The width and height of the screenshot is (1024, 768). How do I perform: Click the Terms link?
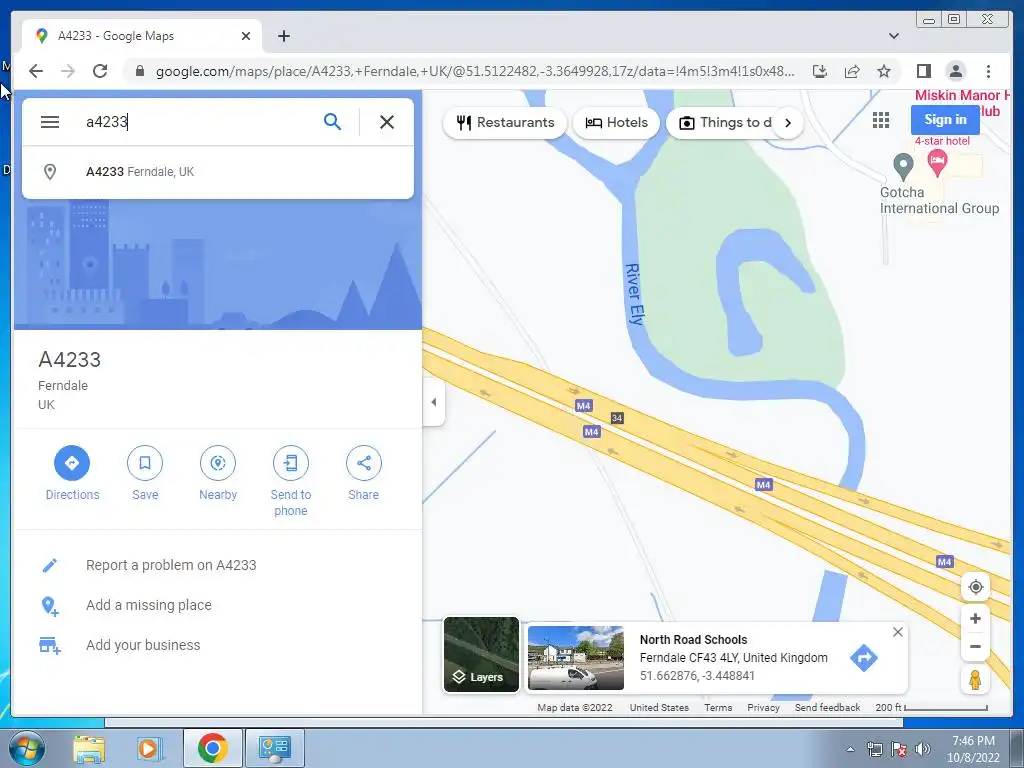718,708
